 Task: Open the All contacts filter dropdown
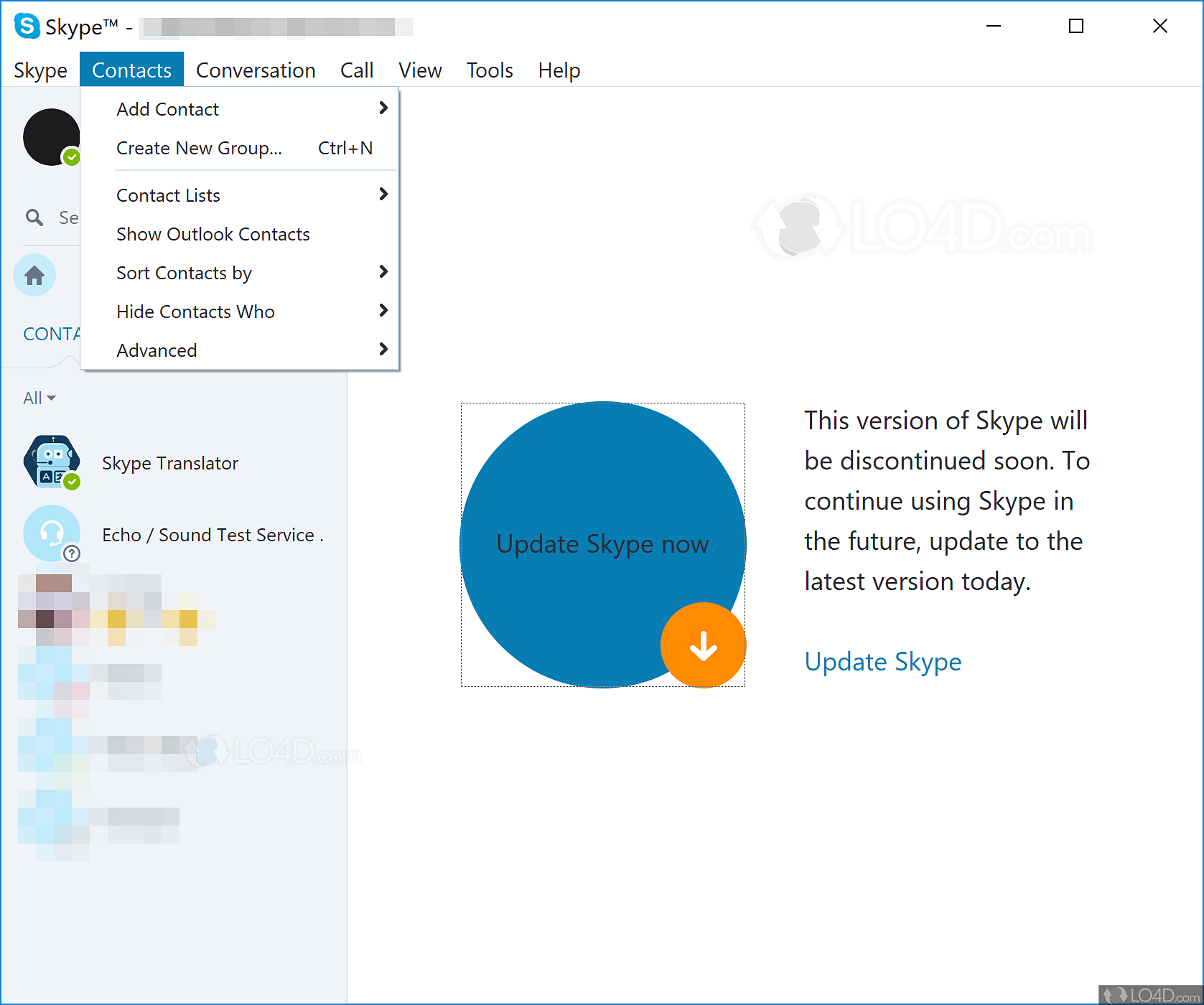(39, 398)
